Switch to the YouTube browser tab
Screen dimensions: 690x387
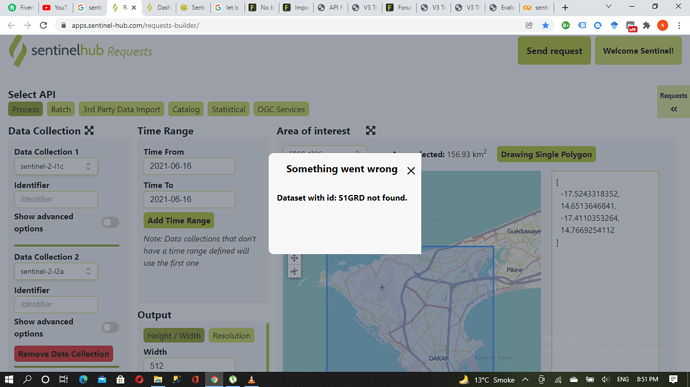pyautogui.click(x=55, y=7)
